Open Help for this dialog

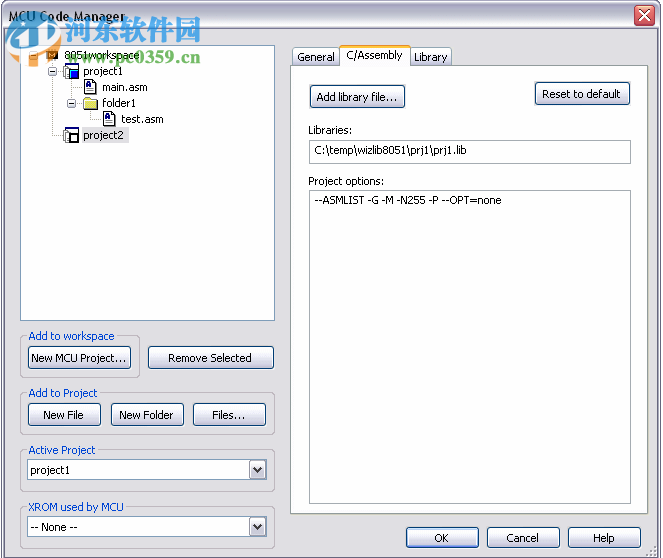[x=604, y=538]
